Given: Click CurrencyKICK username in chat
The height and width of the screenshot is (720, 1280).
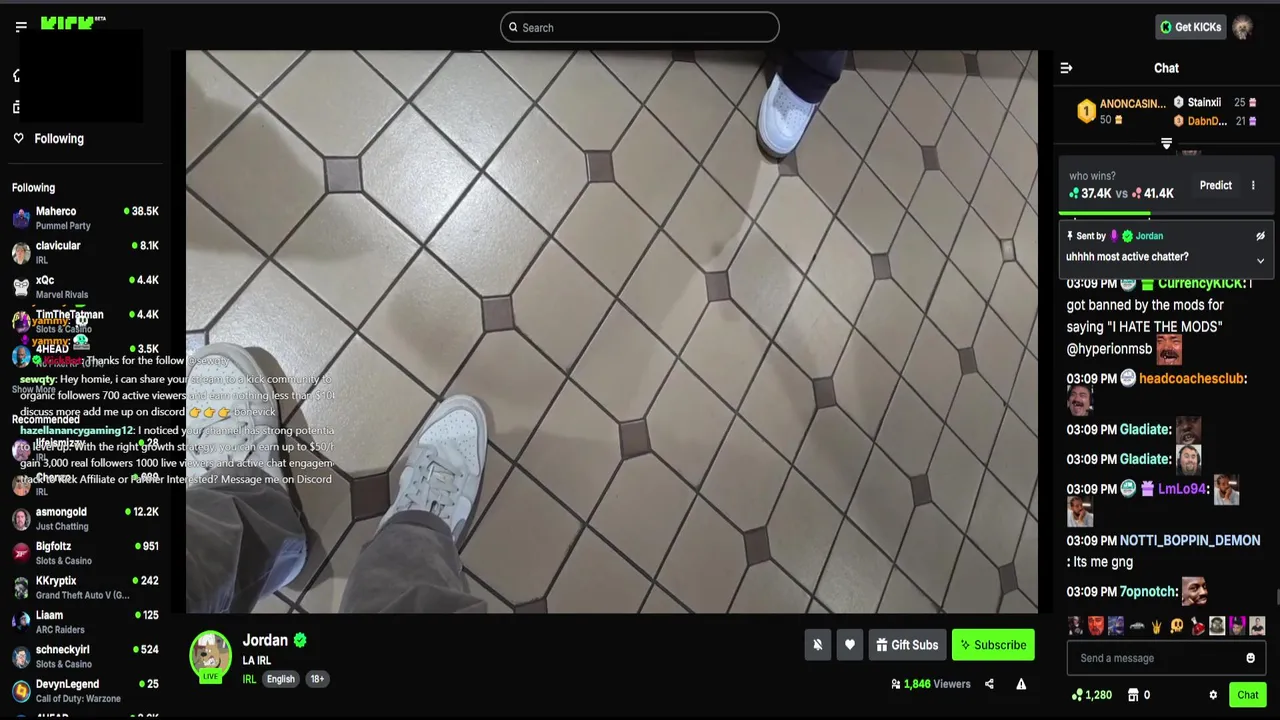Looking at the screenshot, I should [1201, 283].
